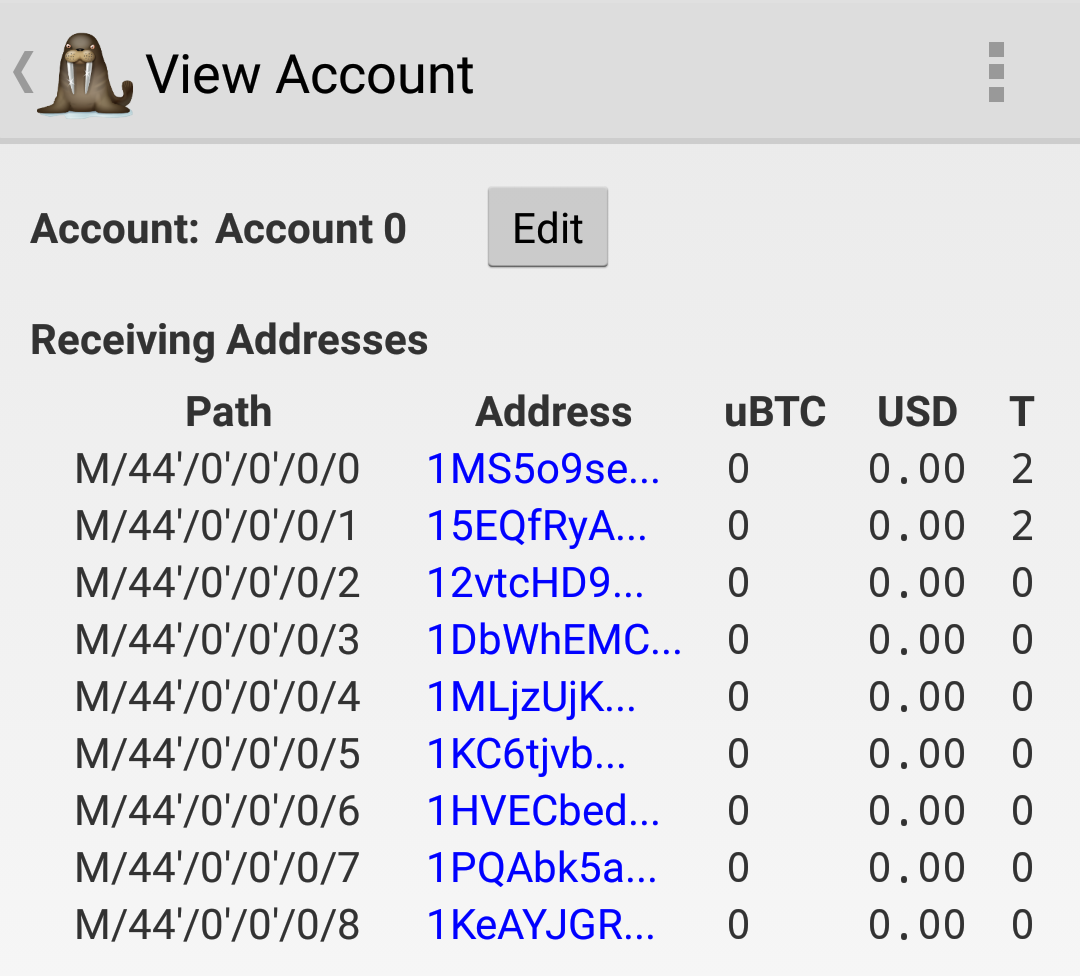Click the uBTC column header
The width and height of the screenshot is (1080, 976).
pyautogui.click(x=775, y=412)
